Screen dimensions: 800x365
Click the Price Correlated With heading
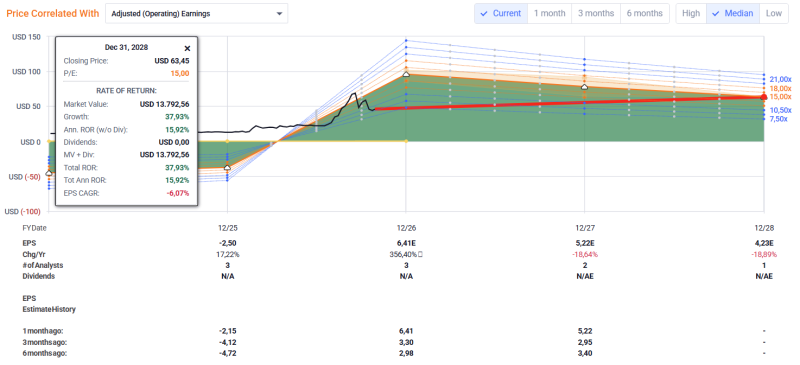pyautogui.click(x=53, y=14)
